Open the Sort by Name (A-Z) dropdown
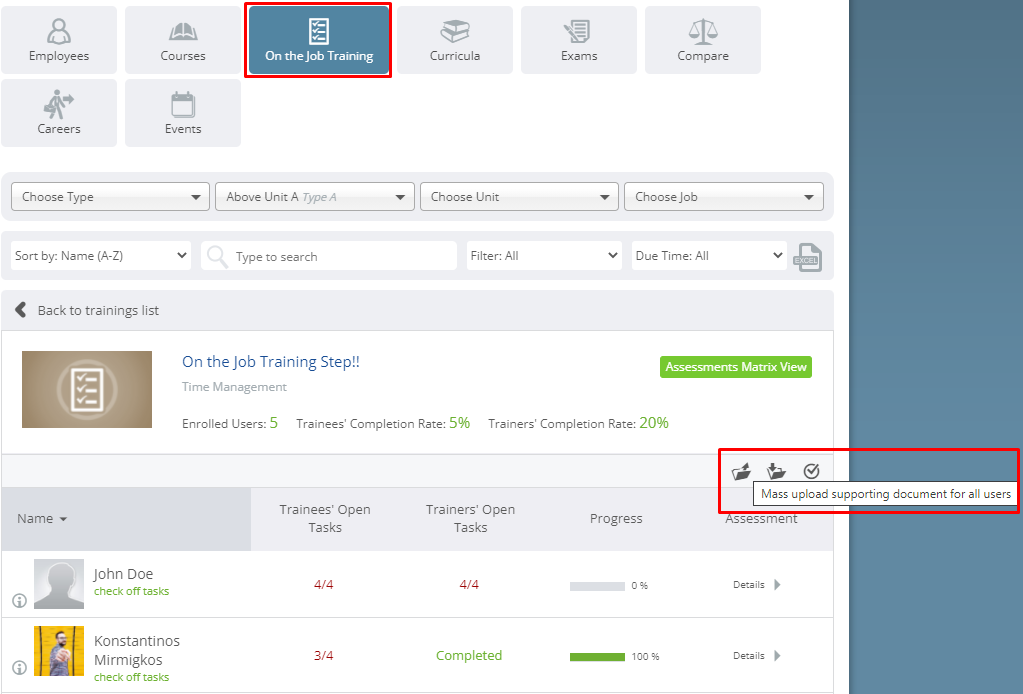1023x694 pixels. (x=101, y=256)
